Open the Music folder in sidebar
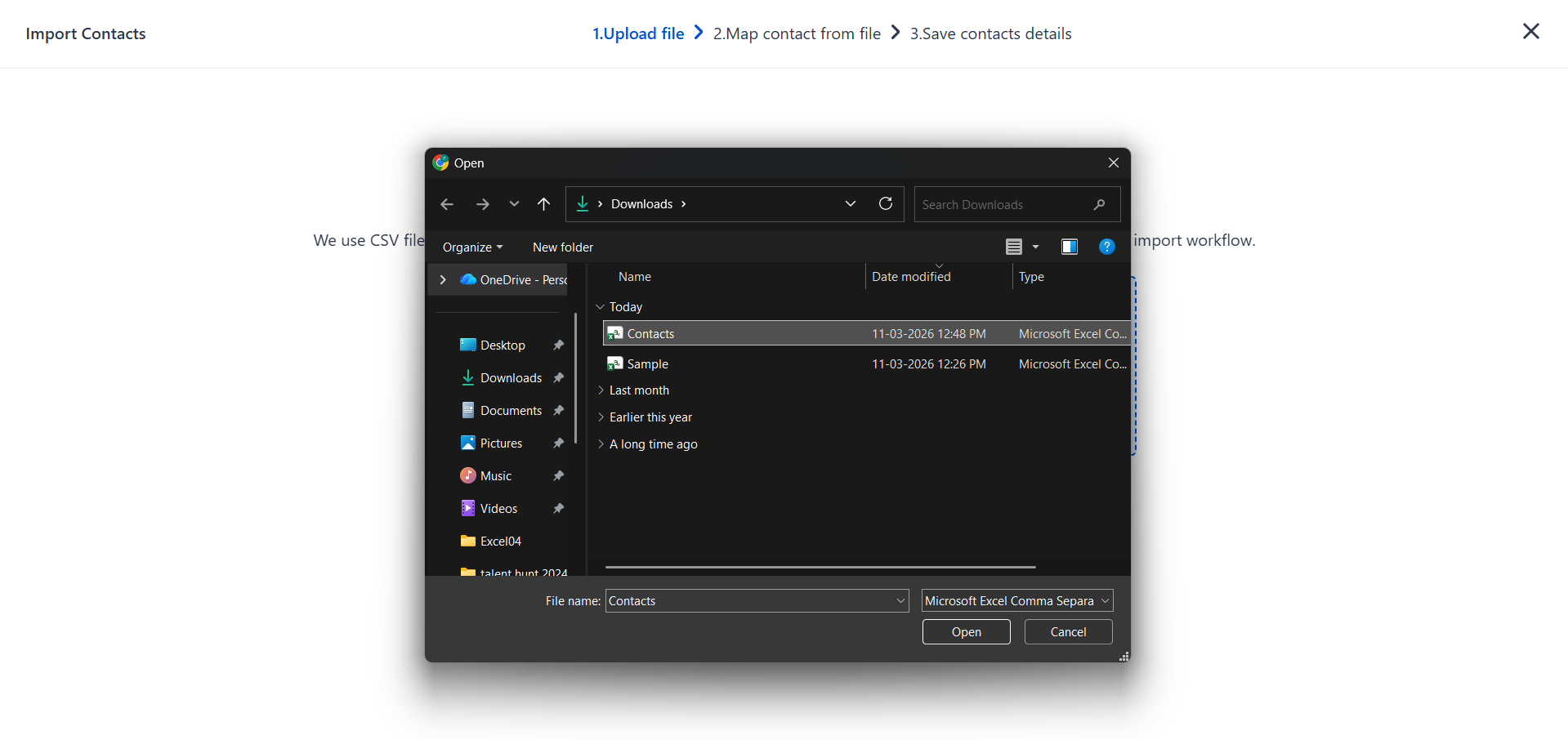 (495, 476)
